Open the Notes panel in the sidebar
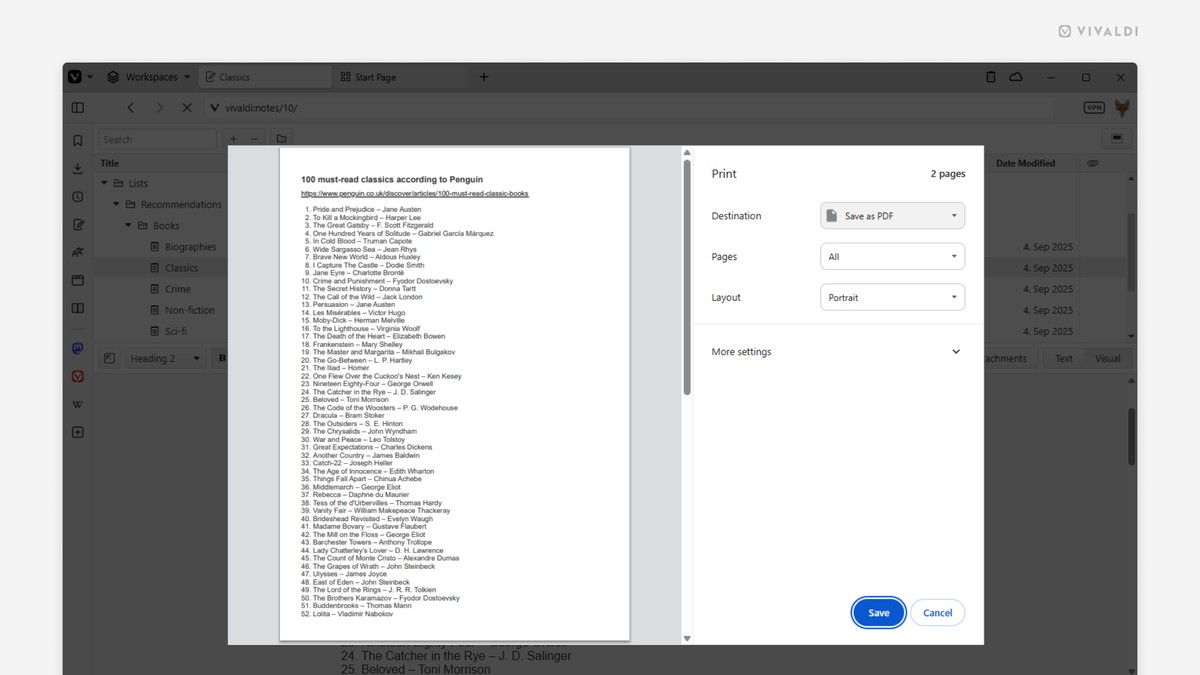Image resolution: width=1200 pixels, height=675 pixels. pyautogui.click(x=77, y=224)
